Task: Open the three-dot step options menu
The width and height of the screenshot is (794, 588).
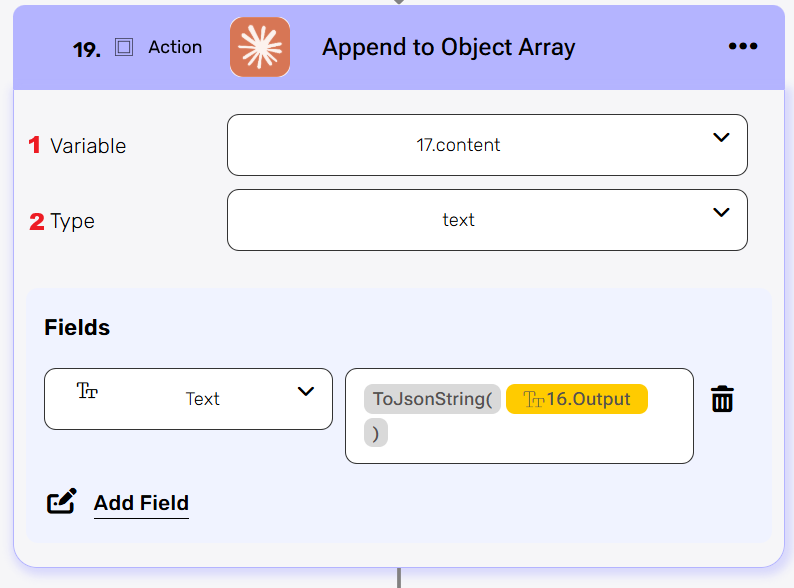Action: (743, 47)
